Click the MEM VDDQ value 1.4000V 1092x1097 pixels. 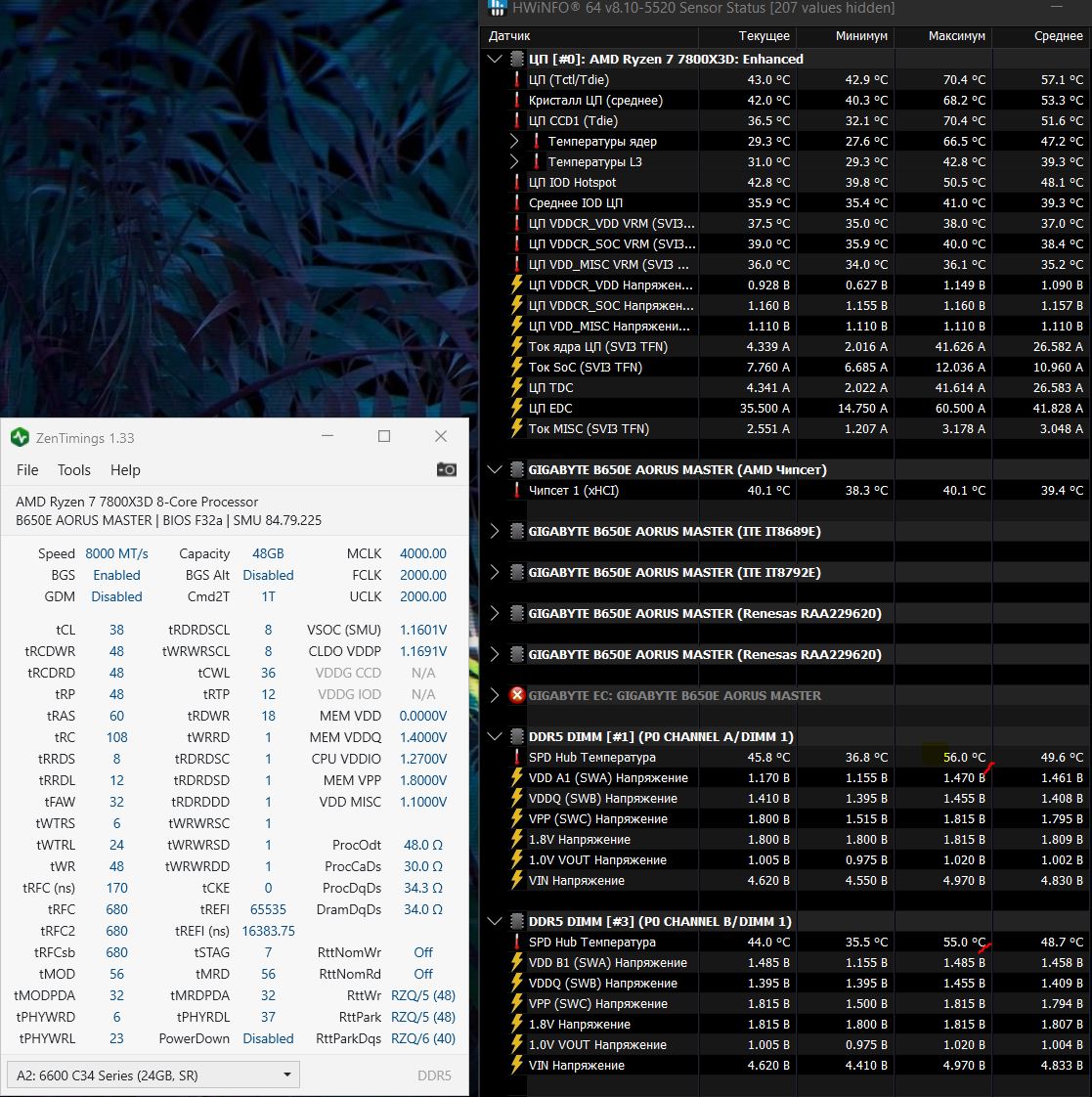pyautogui.click(x=422, y=737)
